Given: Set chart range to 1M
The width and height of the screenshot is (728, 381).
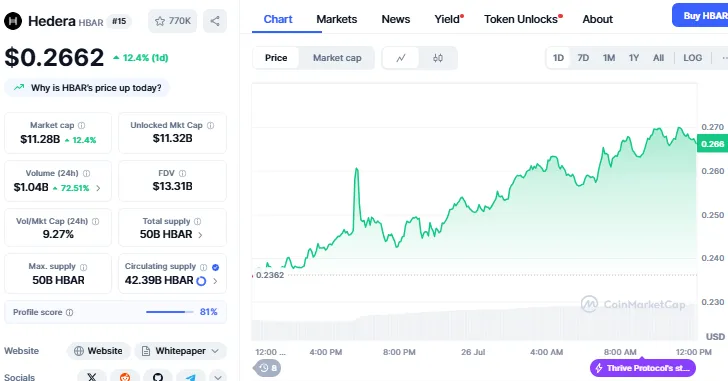Looking at the screenshot, I should click(609, 58).
